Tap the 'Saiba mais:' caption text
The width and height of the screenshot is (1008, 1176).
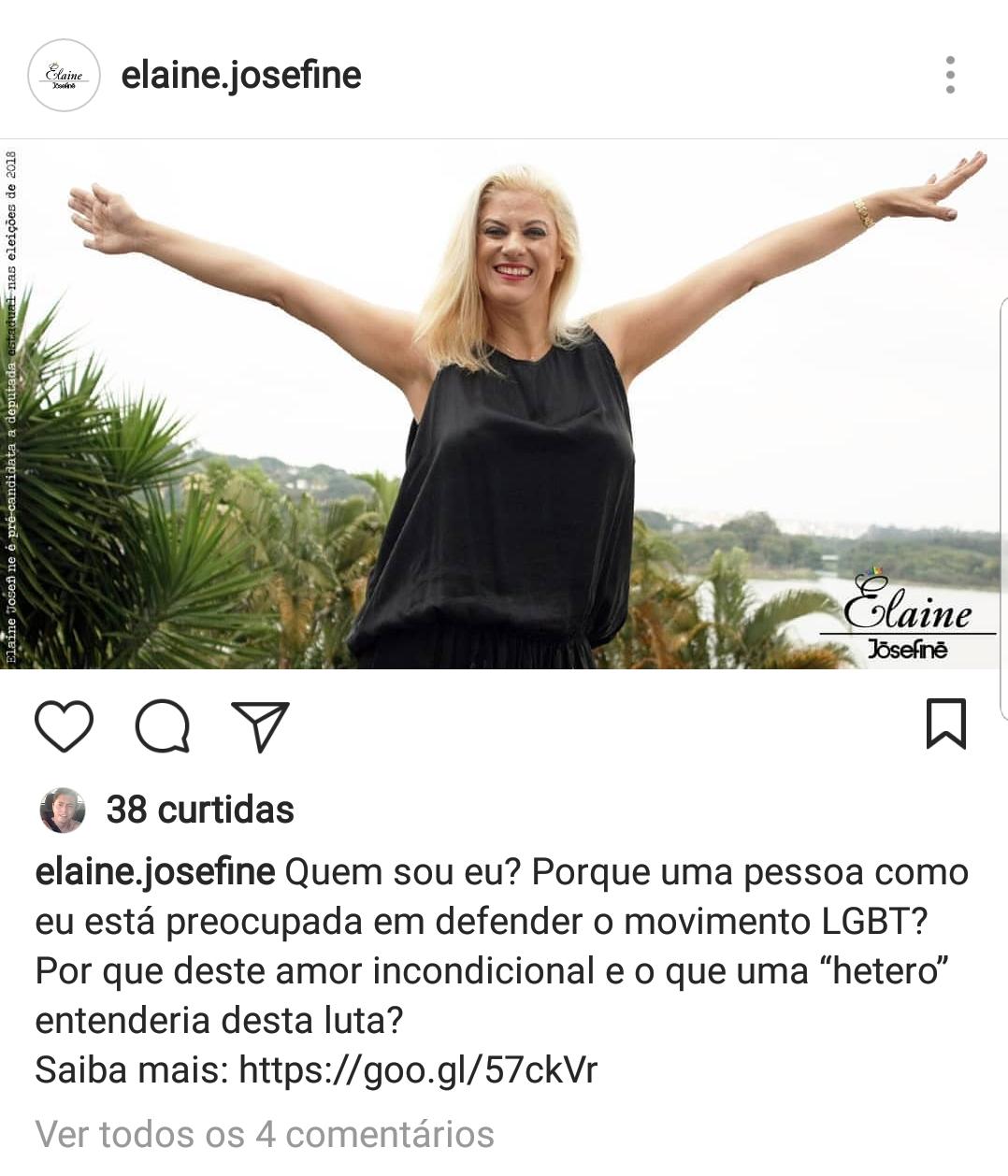pos(132,1069)
